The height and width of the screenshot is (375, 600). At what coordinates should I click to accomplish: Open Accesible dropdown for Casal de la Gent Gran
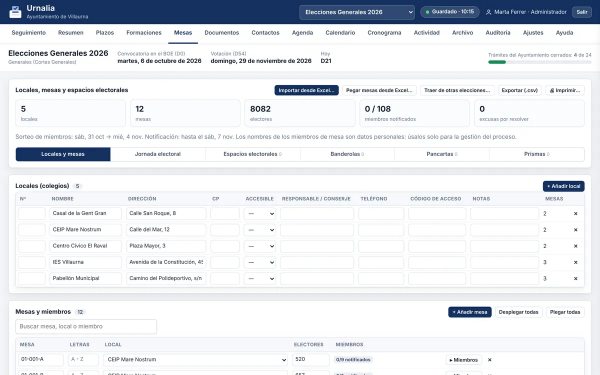(260, 214)
